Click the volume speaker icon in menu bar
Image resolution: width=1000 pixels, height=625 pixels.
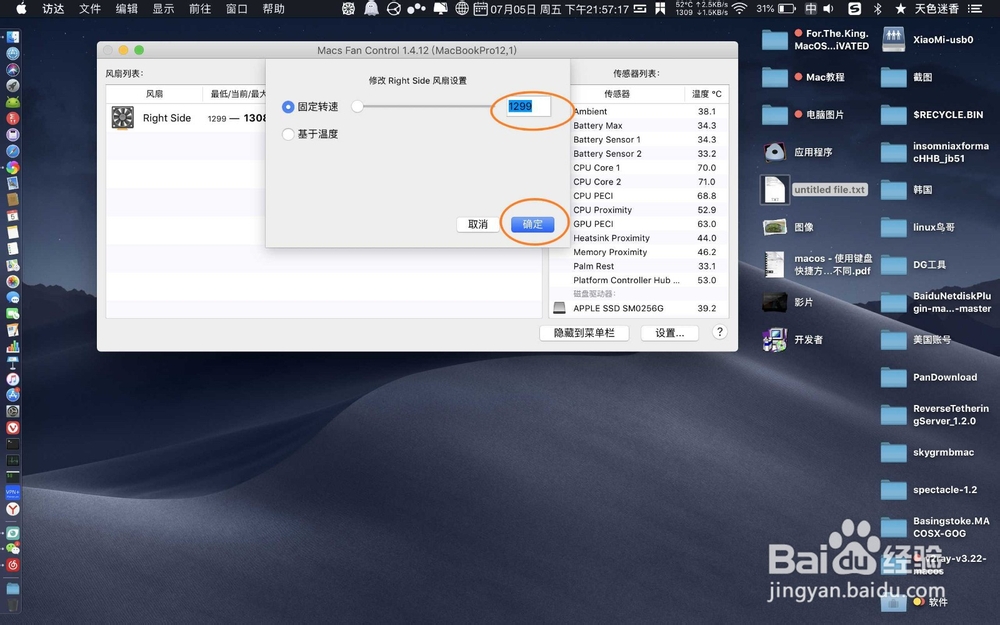(x=828, y=9)
